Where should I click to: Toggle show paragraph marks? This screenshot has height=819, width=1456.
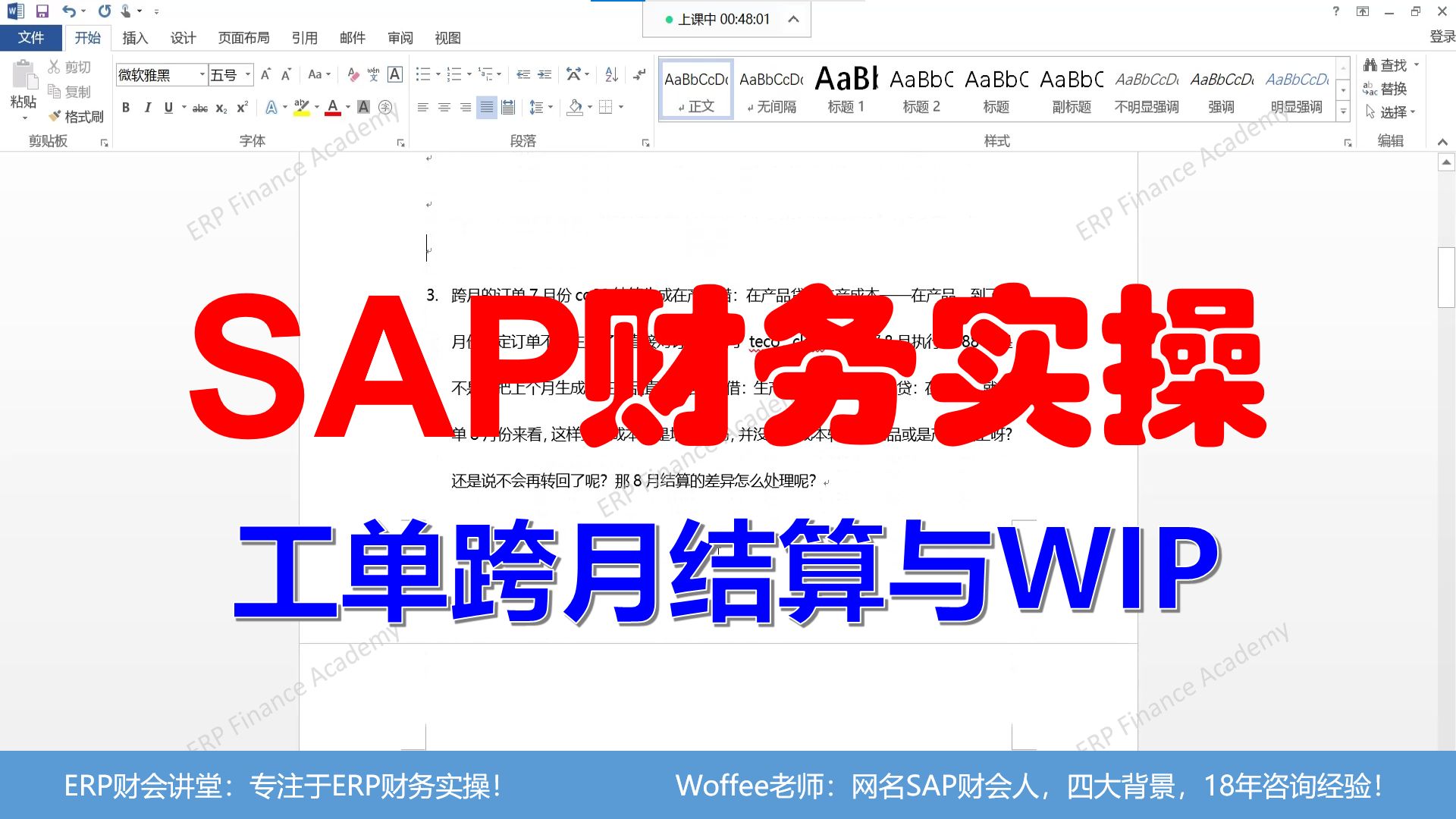[640, 74]
